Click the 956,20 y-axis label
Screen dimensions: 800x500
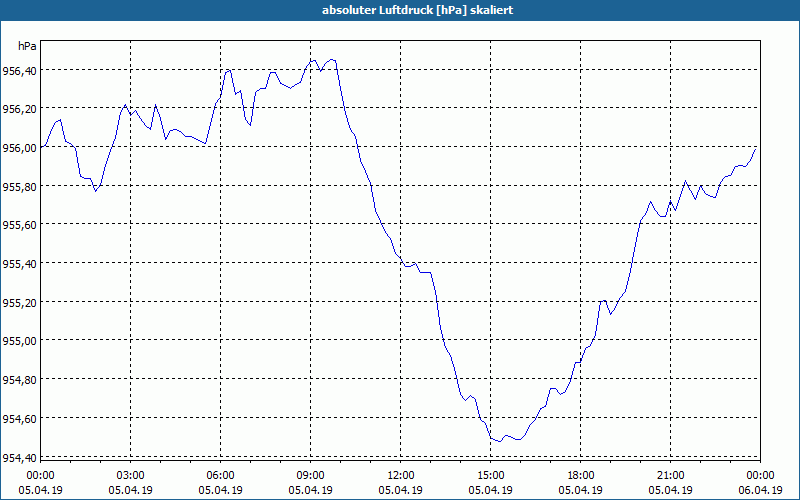[19, 109]
